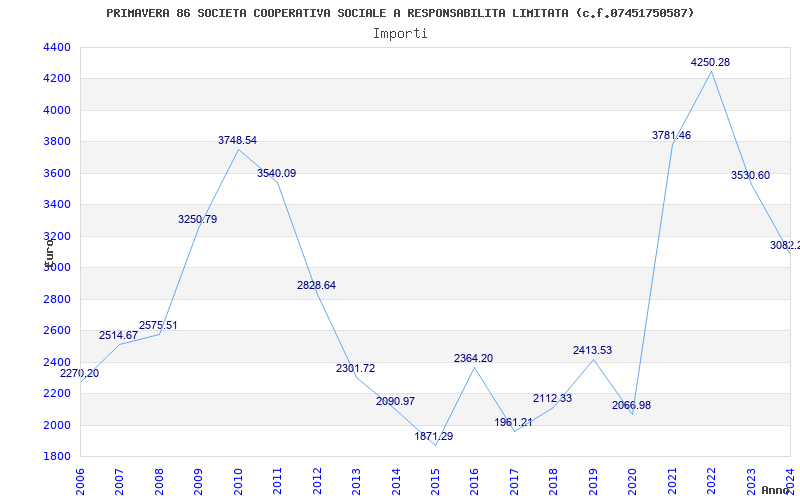
Task: Click y-axis value 2000
Action: click(x=57, y=425)
